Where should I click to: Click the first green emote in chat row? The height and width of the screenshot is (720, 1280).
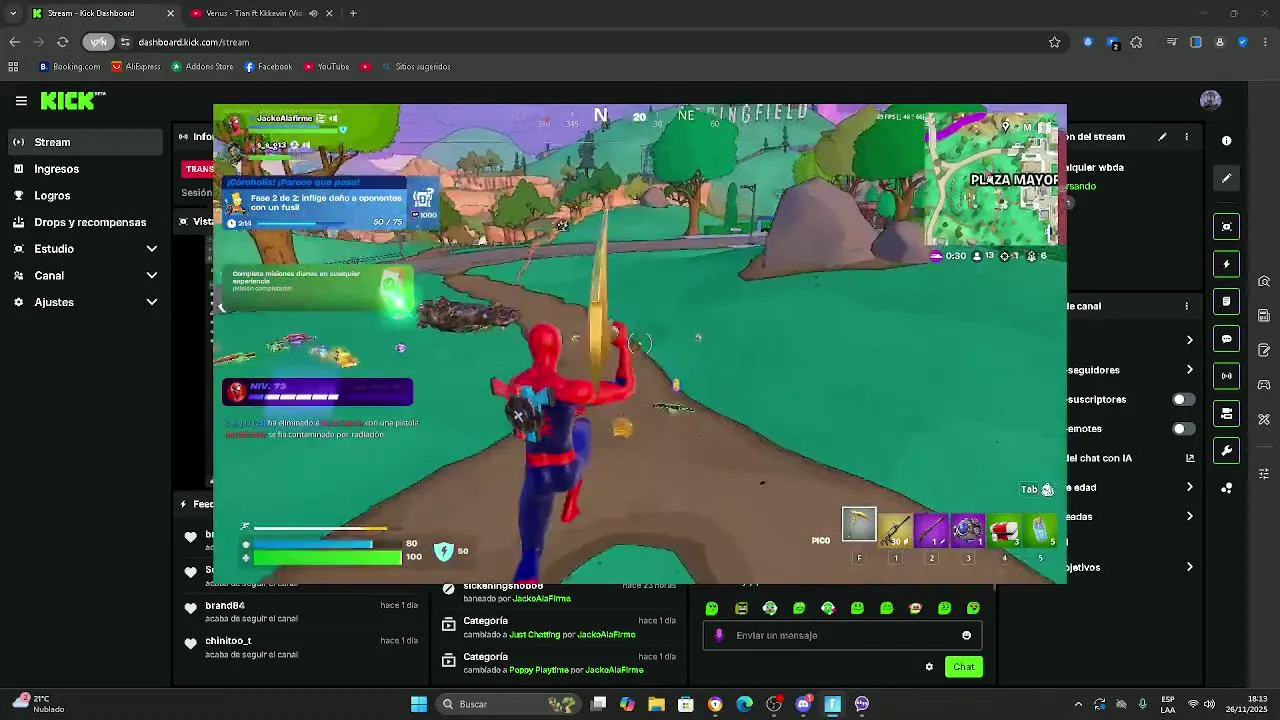pos(712,608)
